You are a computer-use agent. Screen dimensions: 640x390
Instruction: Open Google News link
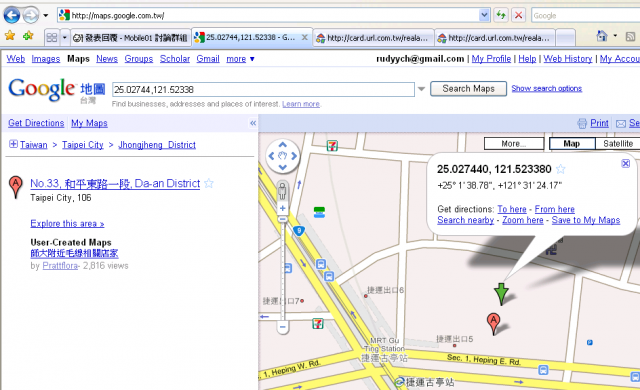click(x=107, y=59)
